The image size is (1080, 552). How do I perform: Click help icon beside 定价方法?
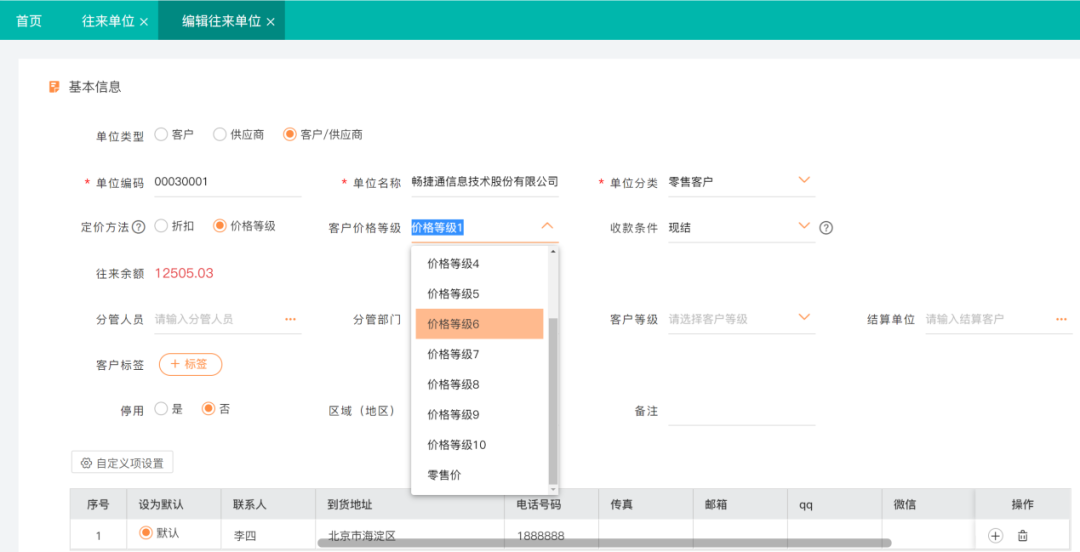tap(139, 227)
